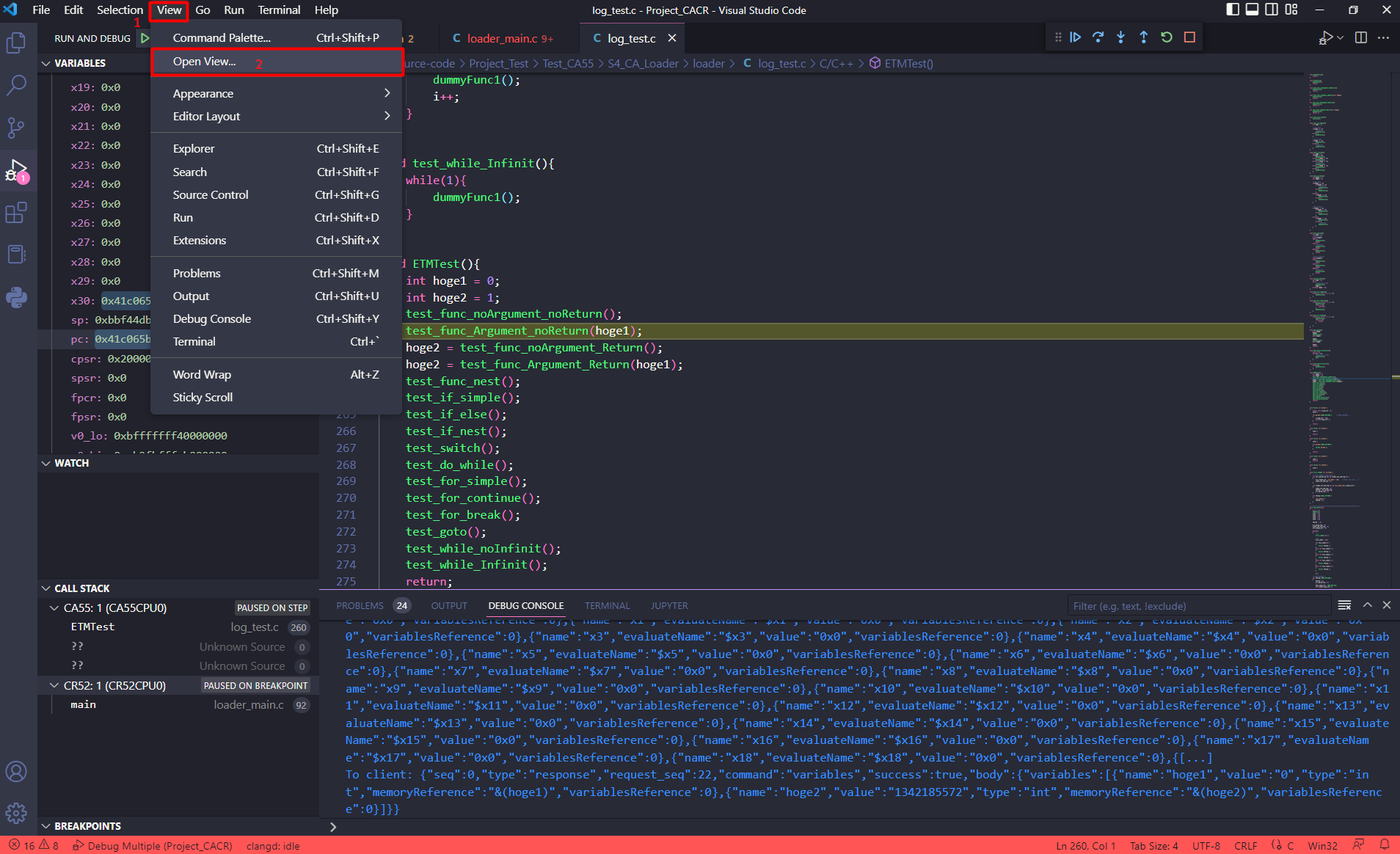Open the Source Control sidebar icon
Viewport: 1400px width, 854px height.
click(x=16, y=128)
